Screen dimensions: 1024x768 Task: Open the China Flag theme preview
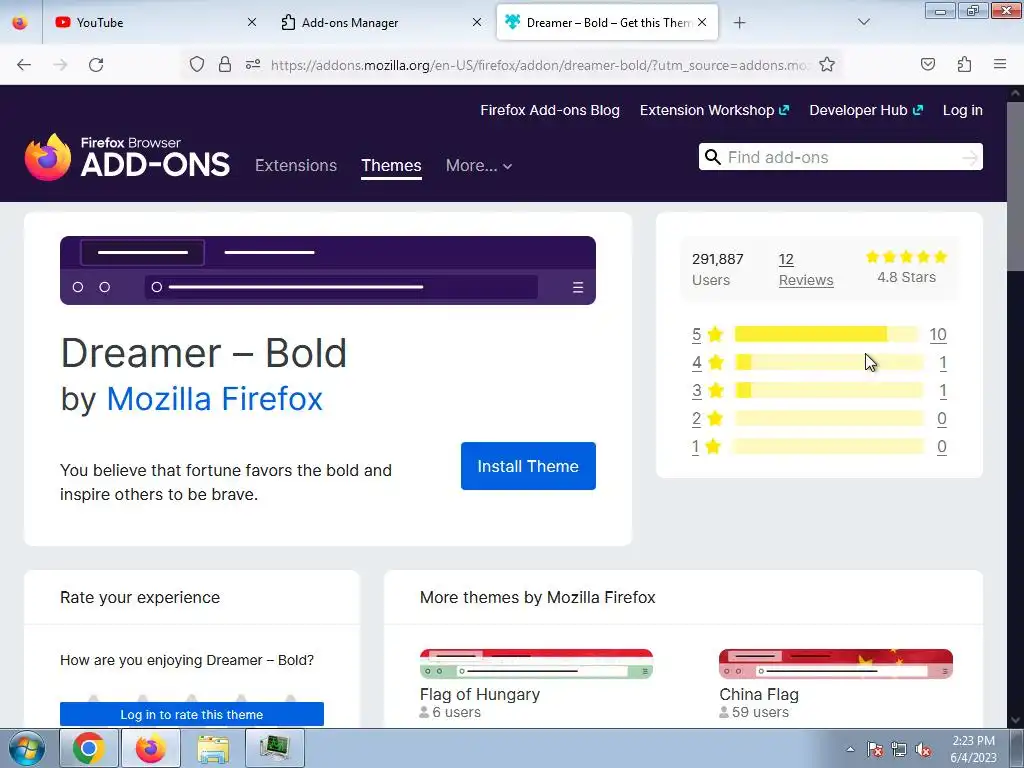coord(836,664)
